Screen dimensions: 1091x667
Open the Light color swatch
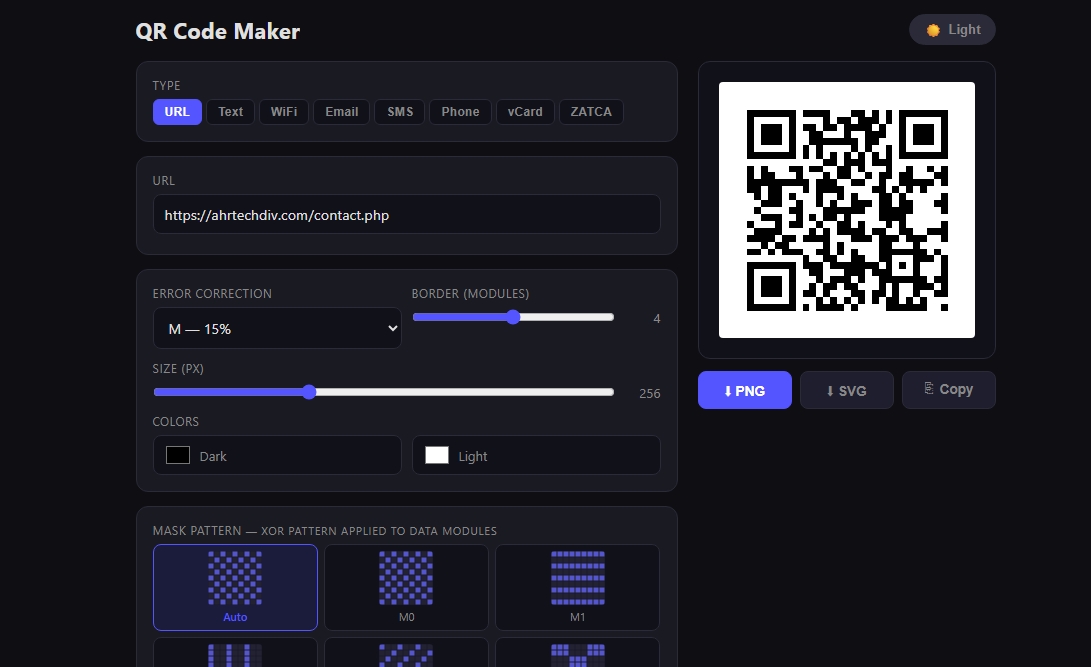click(437, 456)
